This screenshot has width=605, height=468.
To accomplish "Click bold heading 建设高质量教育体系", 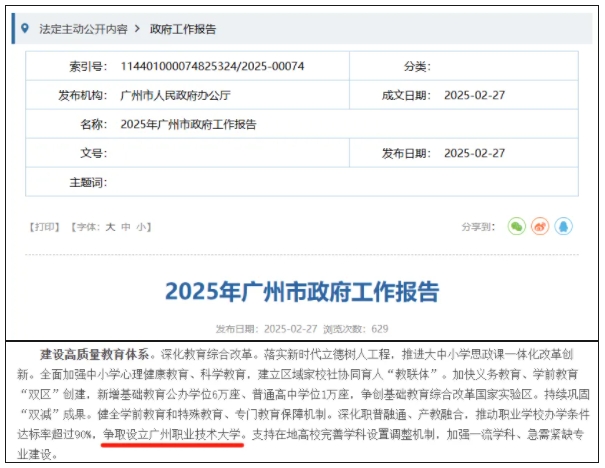I will (x=95, y=354).
